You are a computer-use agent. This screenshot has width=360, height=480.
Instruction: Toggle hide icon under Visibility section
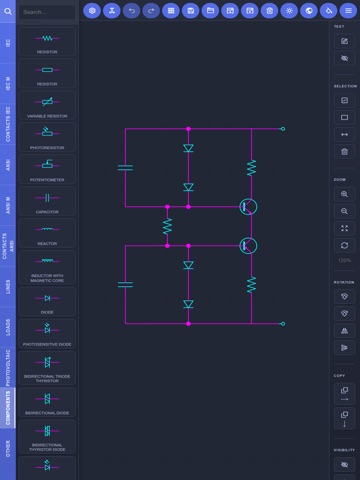point(344,465)
